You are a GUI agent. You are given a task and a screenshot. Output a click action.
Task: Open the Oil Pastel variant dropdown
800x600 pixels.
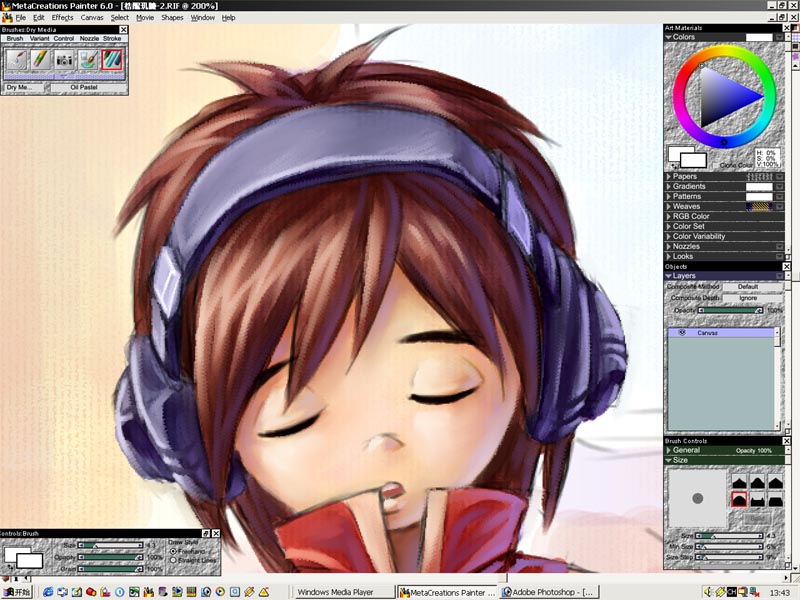(87, 88)
